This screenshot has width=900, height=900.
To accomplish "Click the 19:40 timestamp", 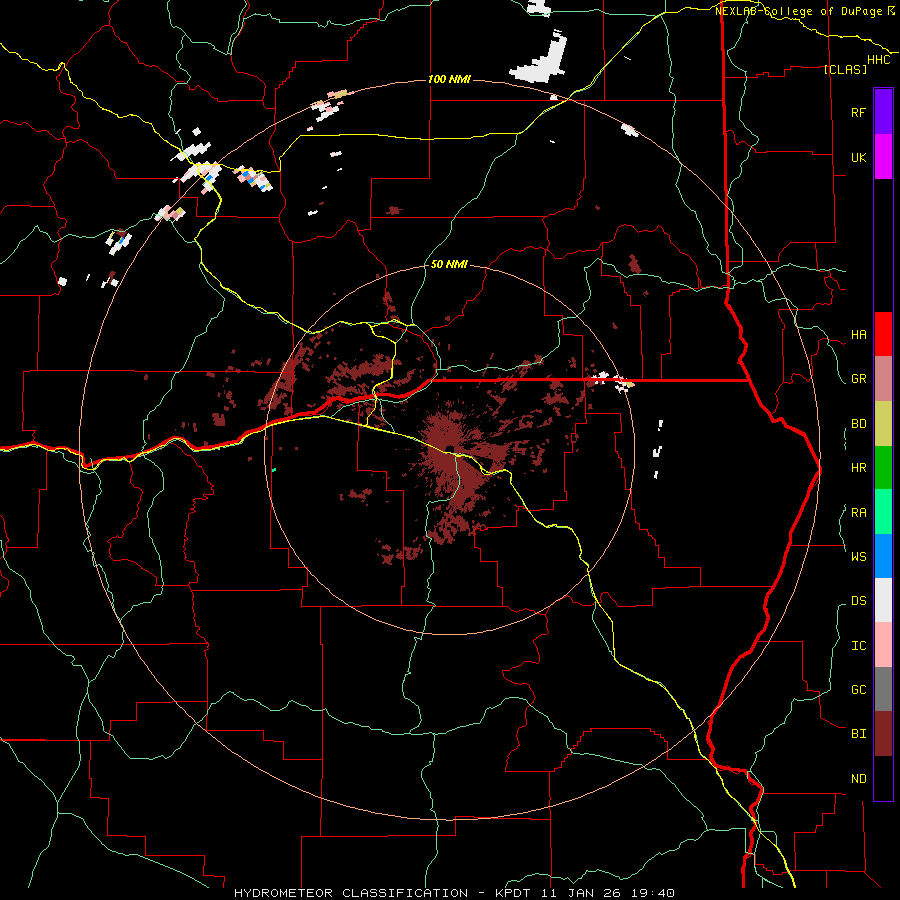I will pyautogui.click(x=655, y=893).
